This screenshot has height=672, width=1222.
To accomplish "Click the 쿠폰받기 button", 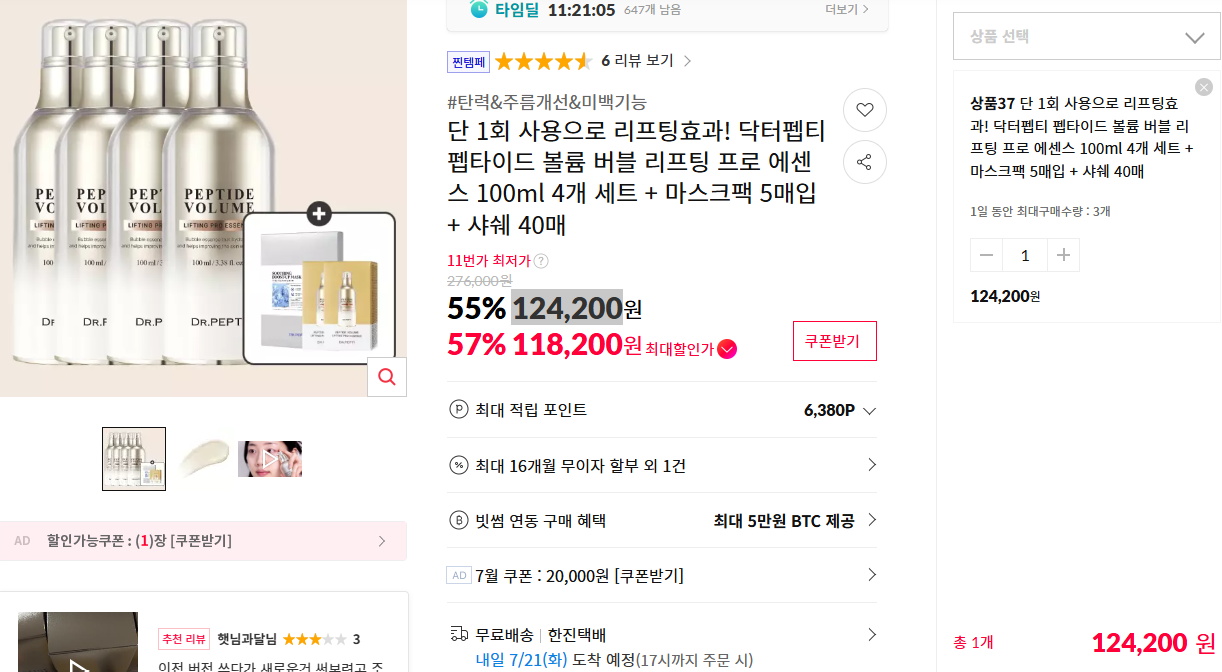I will point(835,341).
